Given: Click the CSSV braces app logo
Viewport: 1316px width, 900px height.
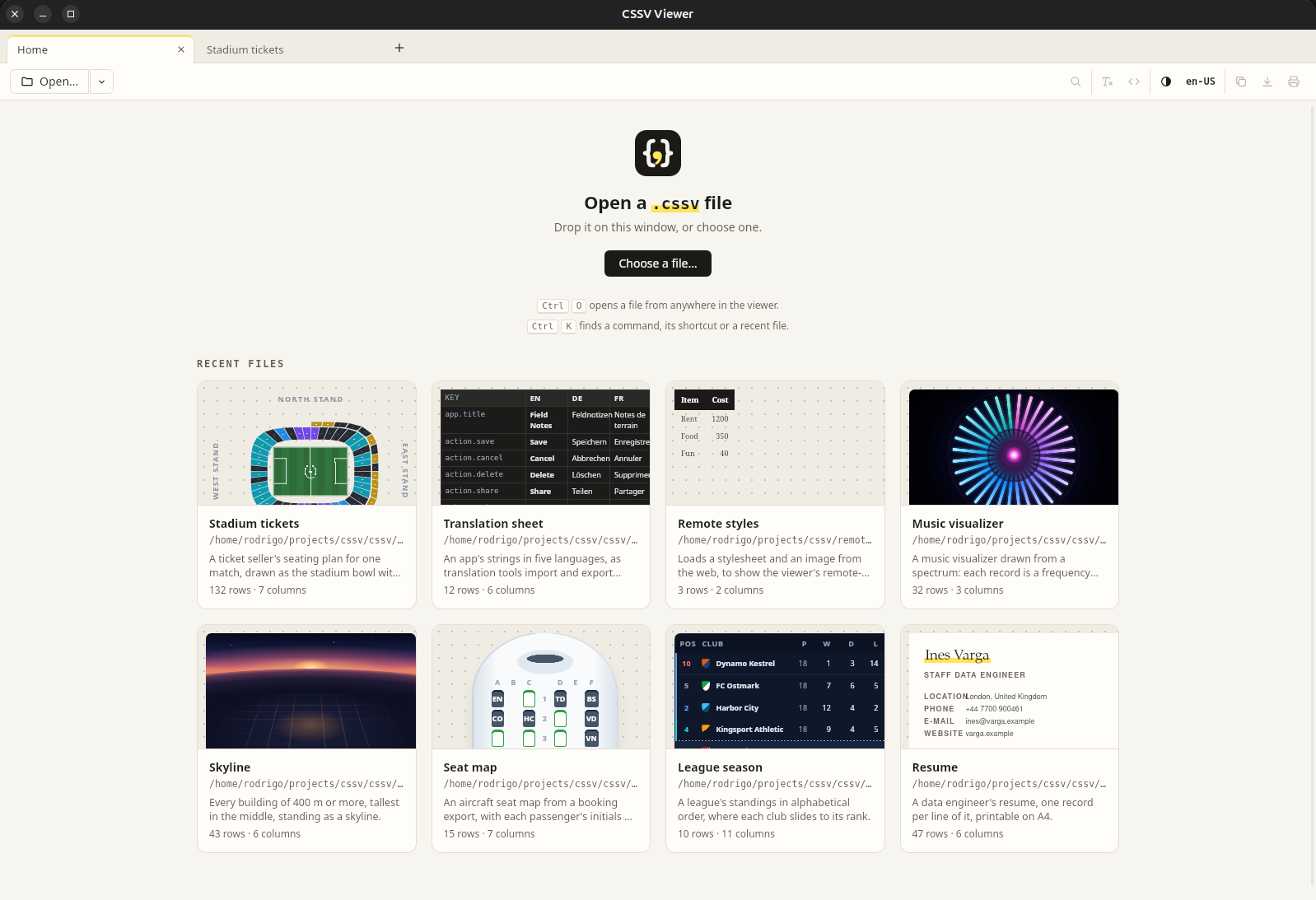Looking at the screenshot, I should [x=658, y=153].
